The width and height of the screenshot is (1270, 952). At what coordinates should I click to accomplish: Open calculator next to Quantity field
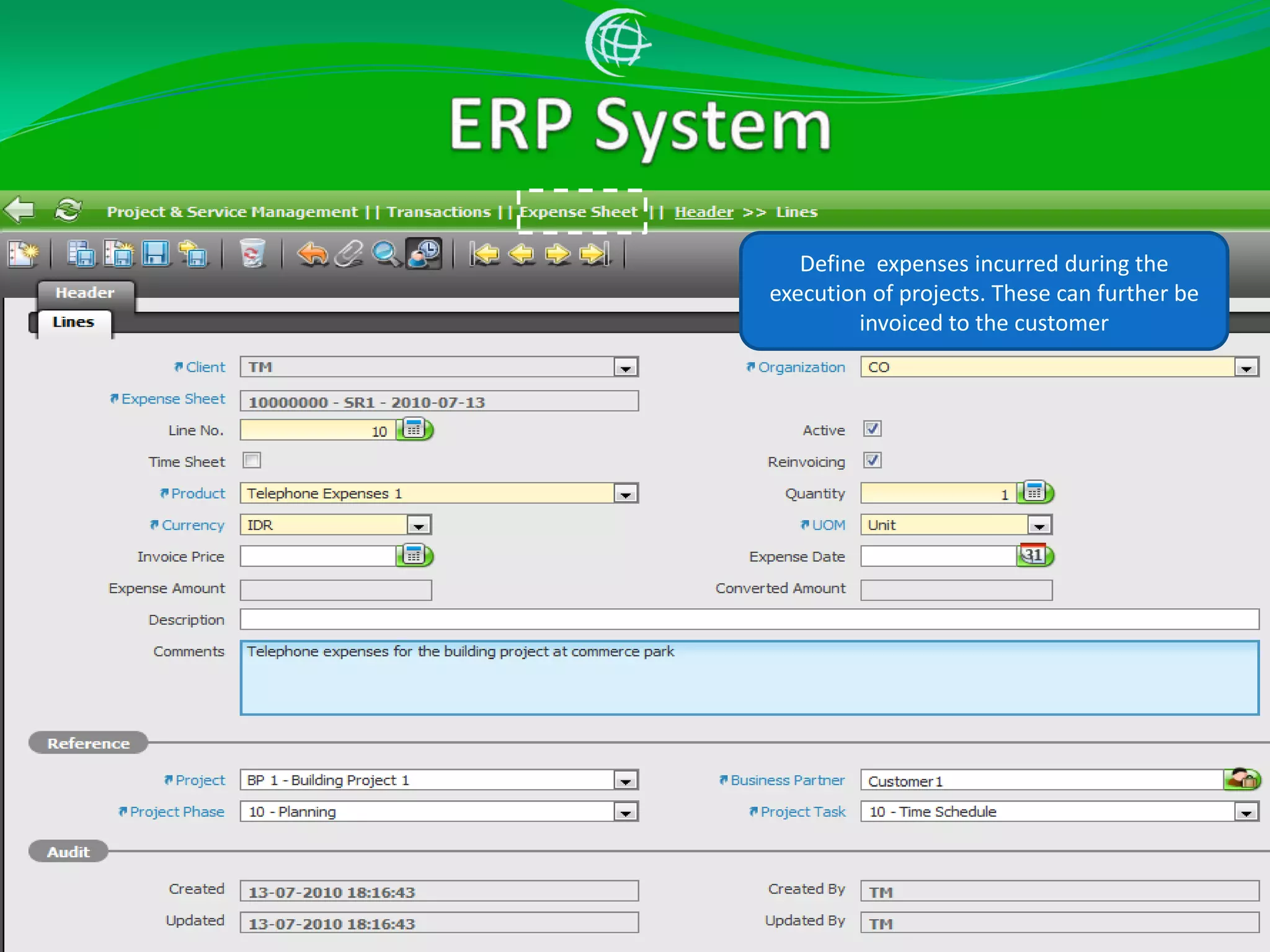(x=1036, y=492)
